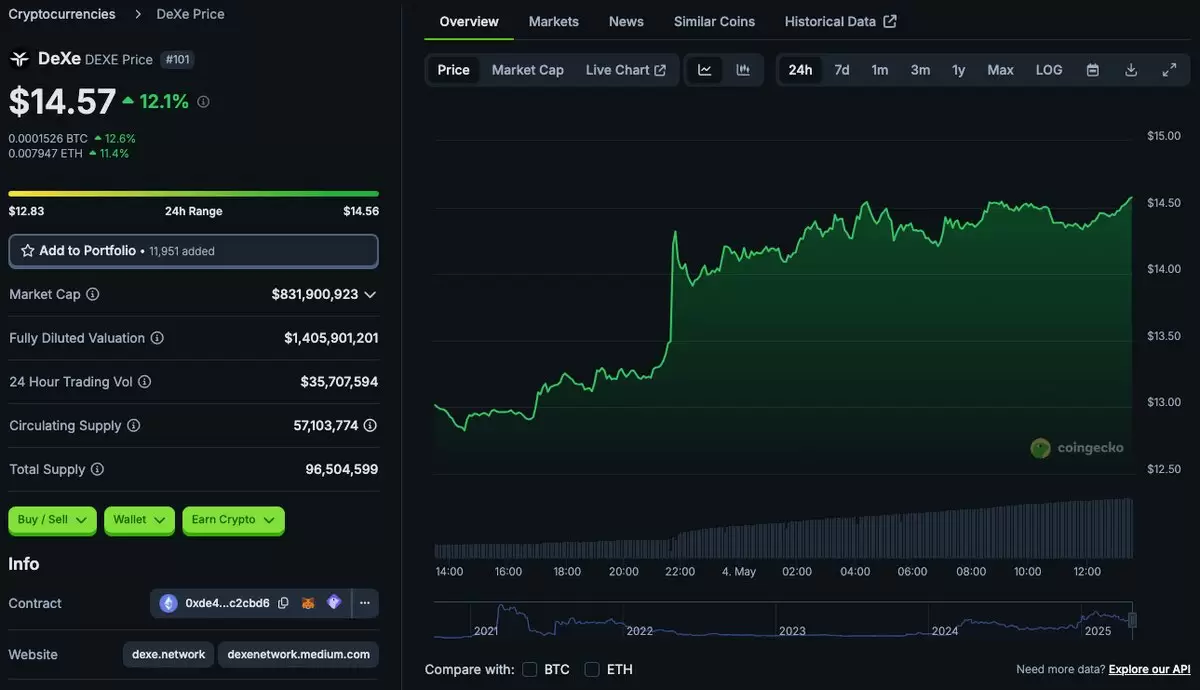This screenshot has height=690, width=1200.
Task: Switch to line chart view icon
Action: pos(705,70)
